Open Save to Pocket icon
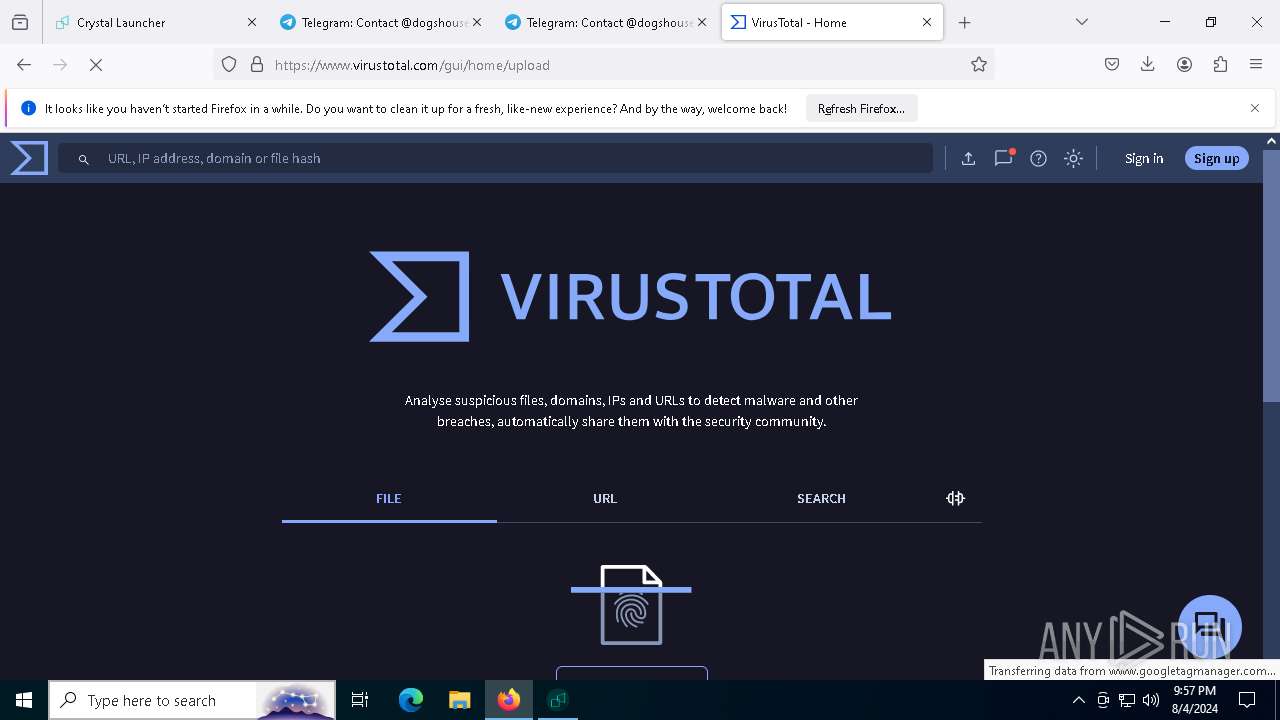Screen dimensions: 1280x720 pyautogui.click(x=1111, y=64)
